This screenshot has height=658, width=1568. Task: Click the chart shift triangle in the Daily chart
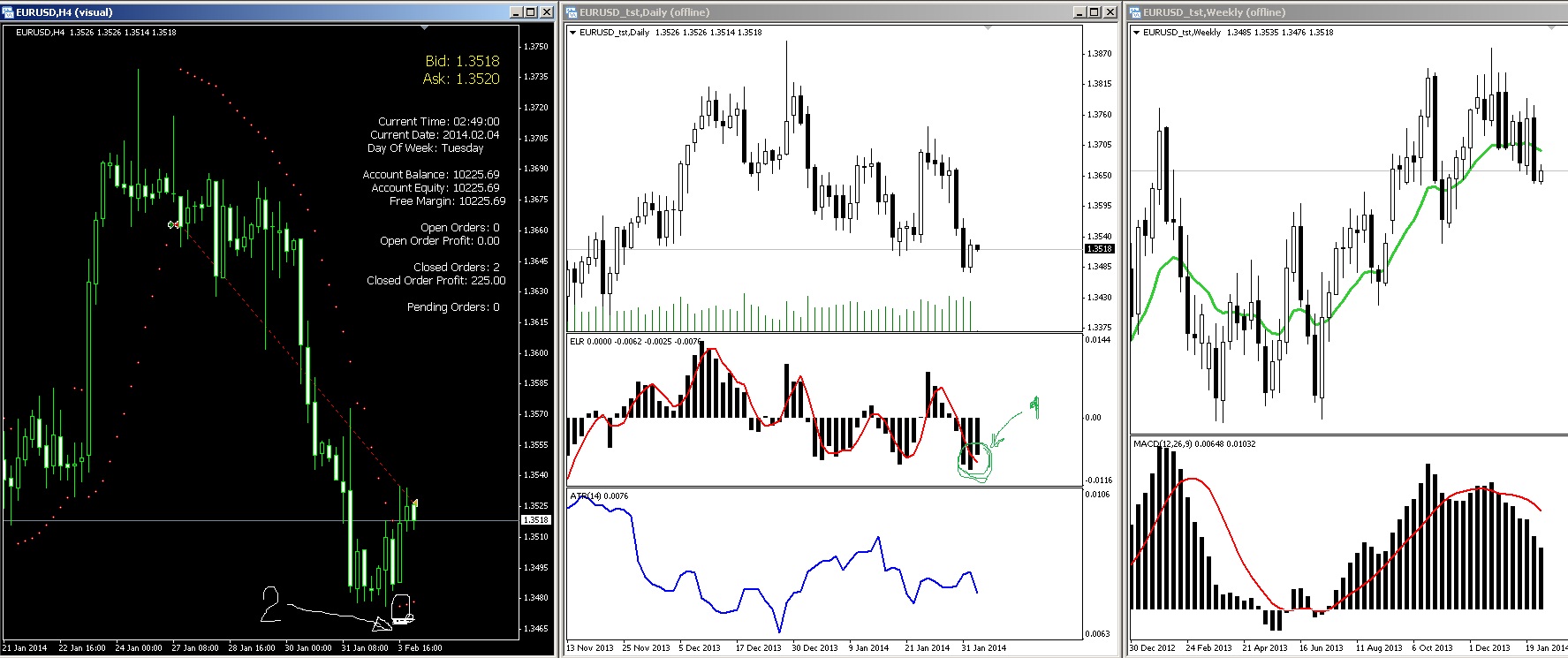988,28
